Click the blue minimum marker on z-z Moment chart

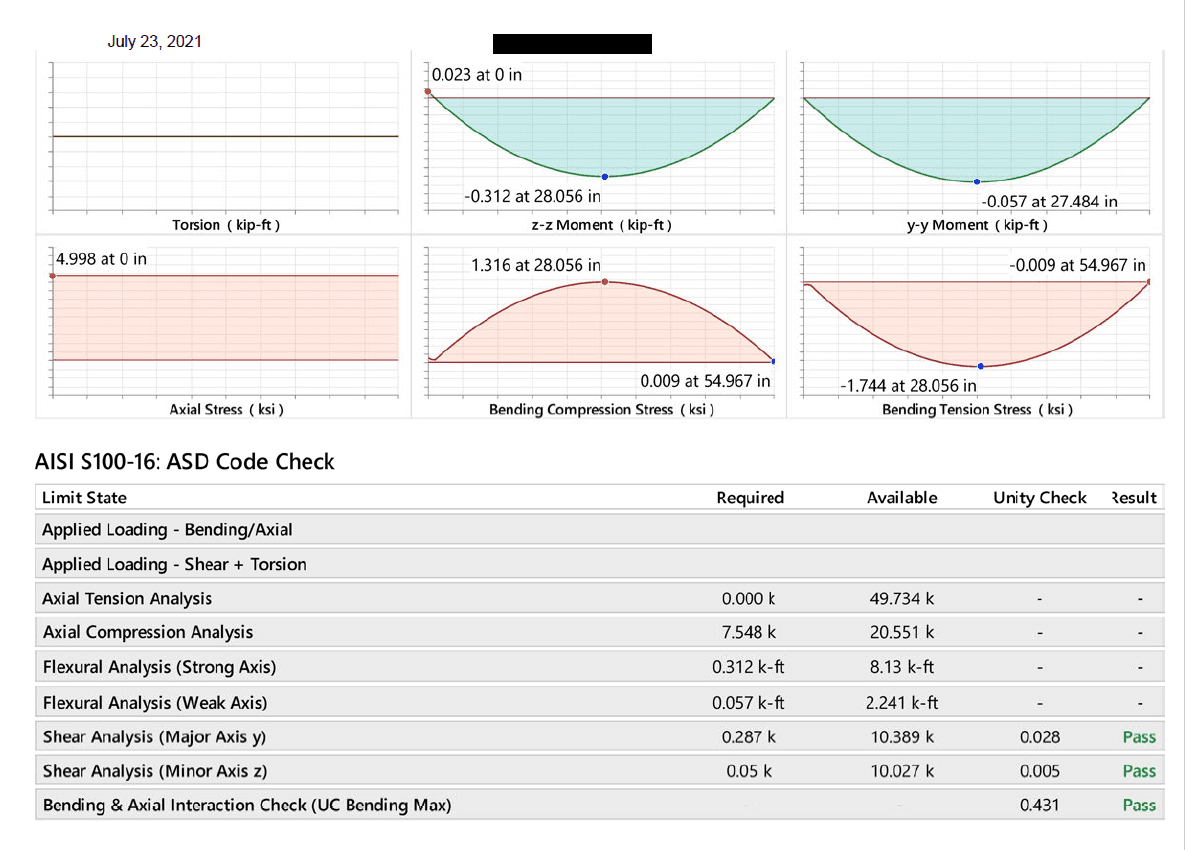click(x=605, y=176)
